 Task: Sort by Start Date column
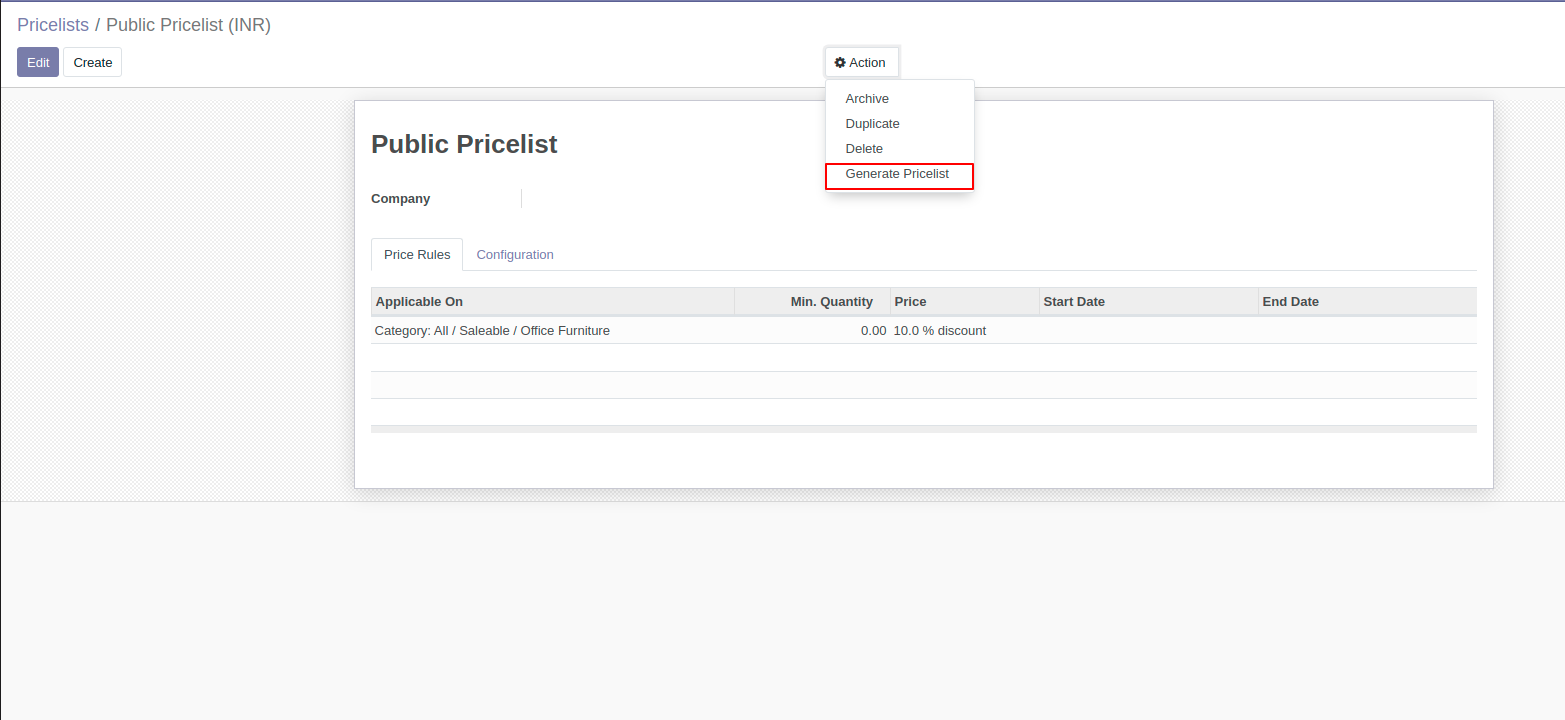point(1149,301)
